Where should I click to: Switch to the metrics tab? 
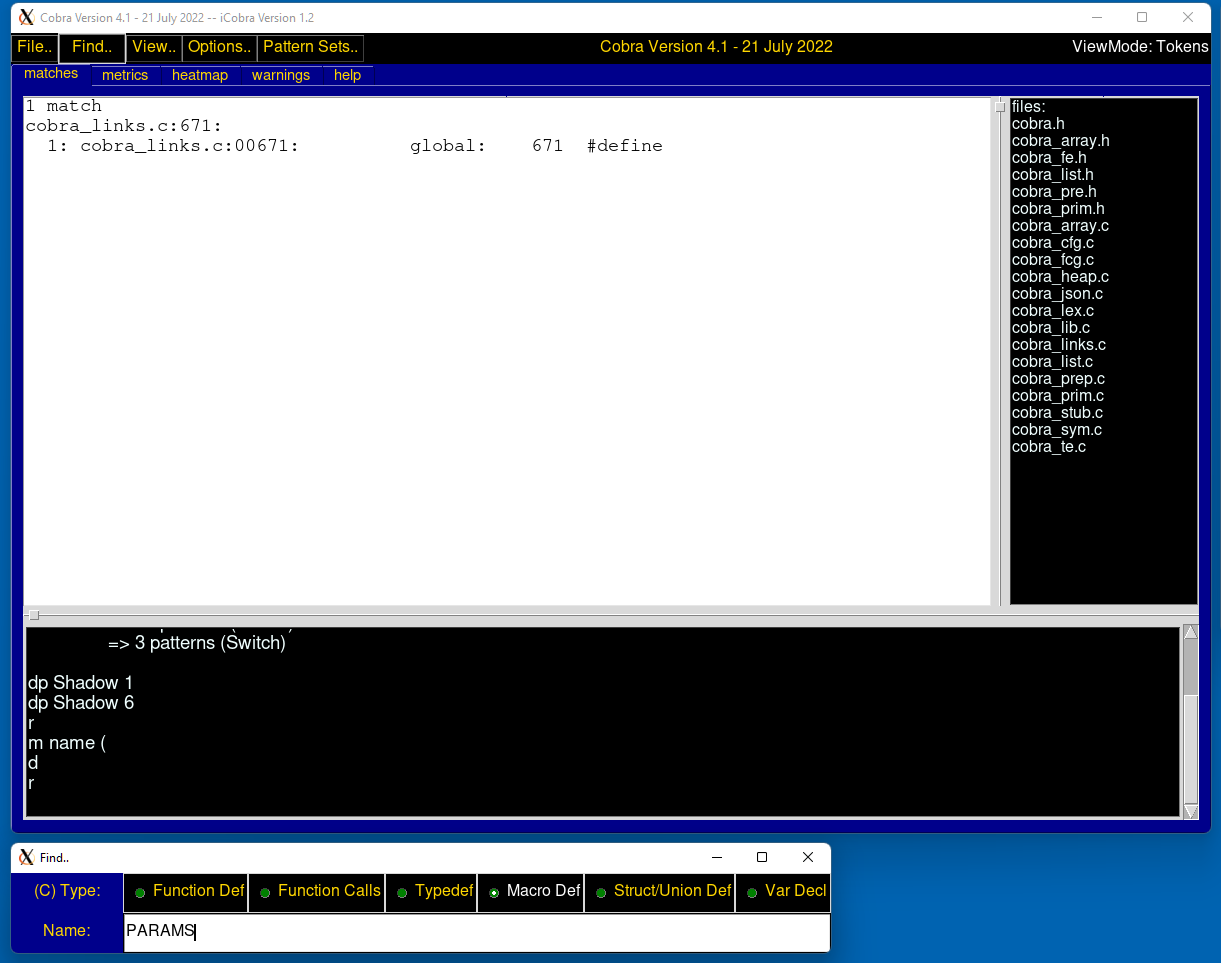pos(125,75)
